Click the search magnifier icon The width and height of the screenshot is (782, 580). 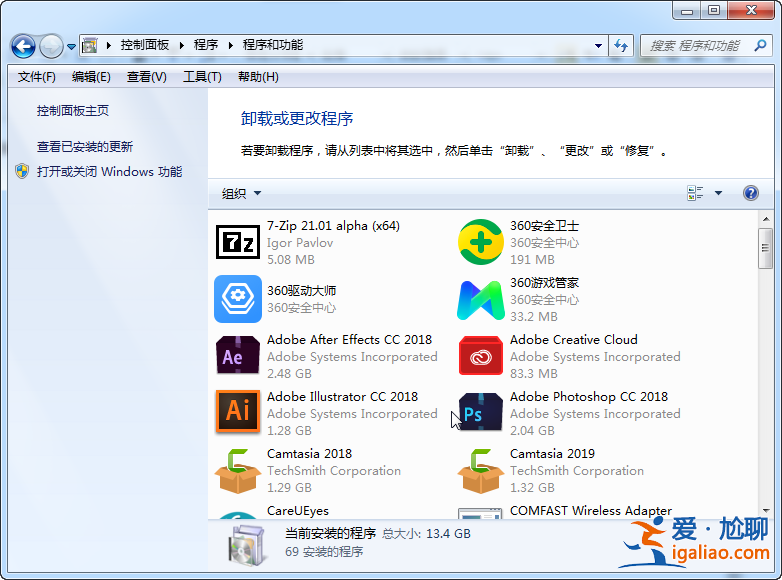761,45
